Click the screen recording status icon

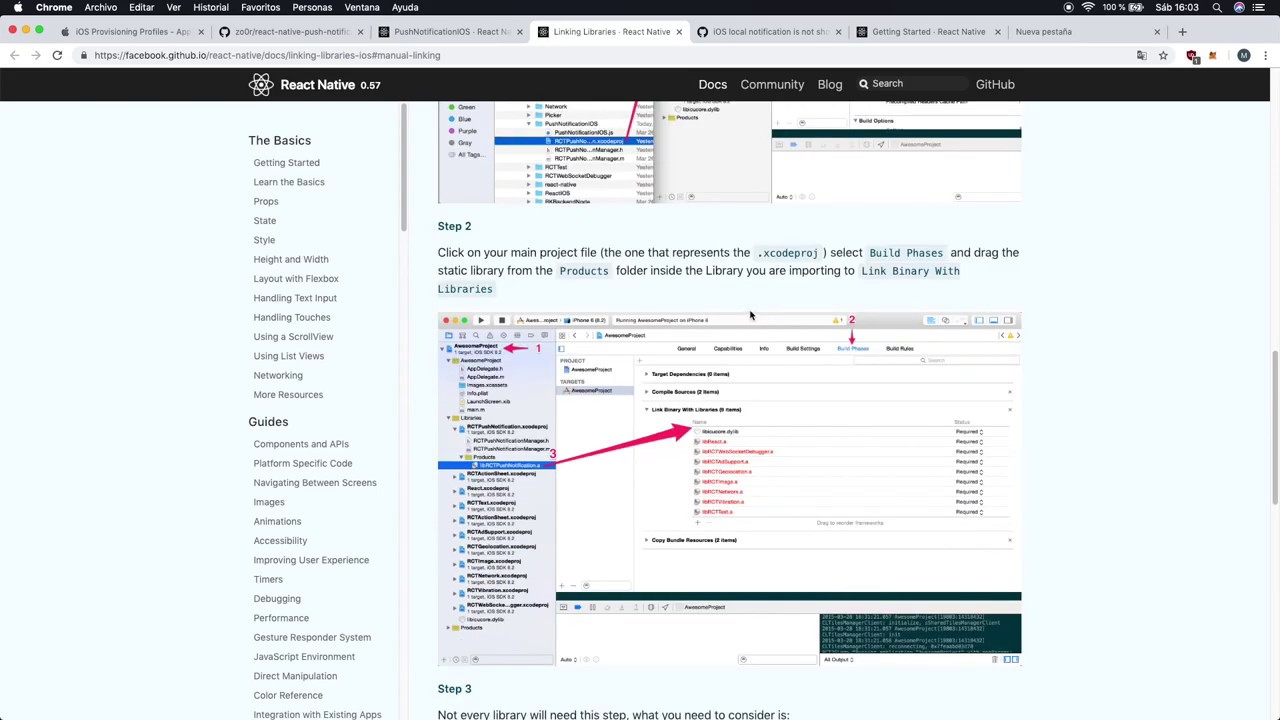[x=1068, y=7]
